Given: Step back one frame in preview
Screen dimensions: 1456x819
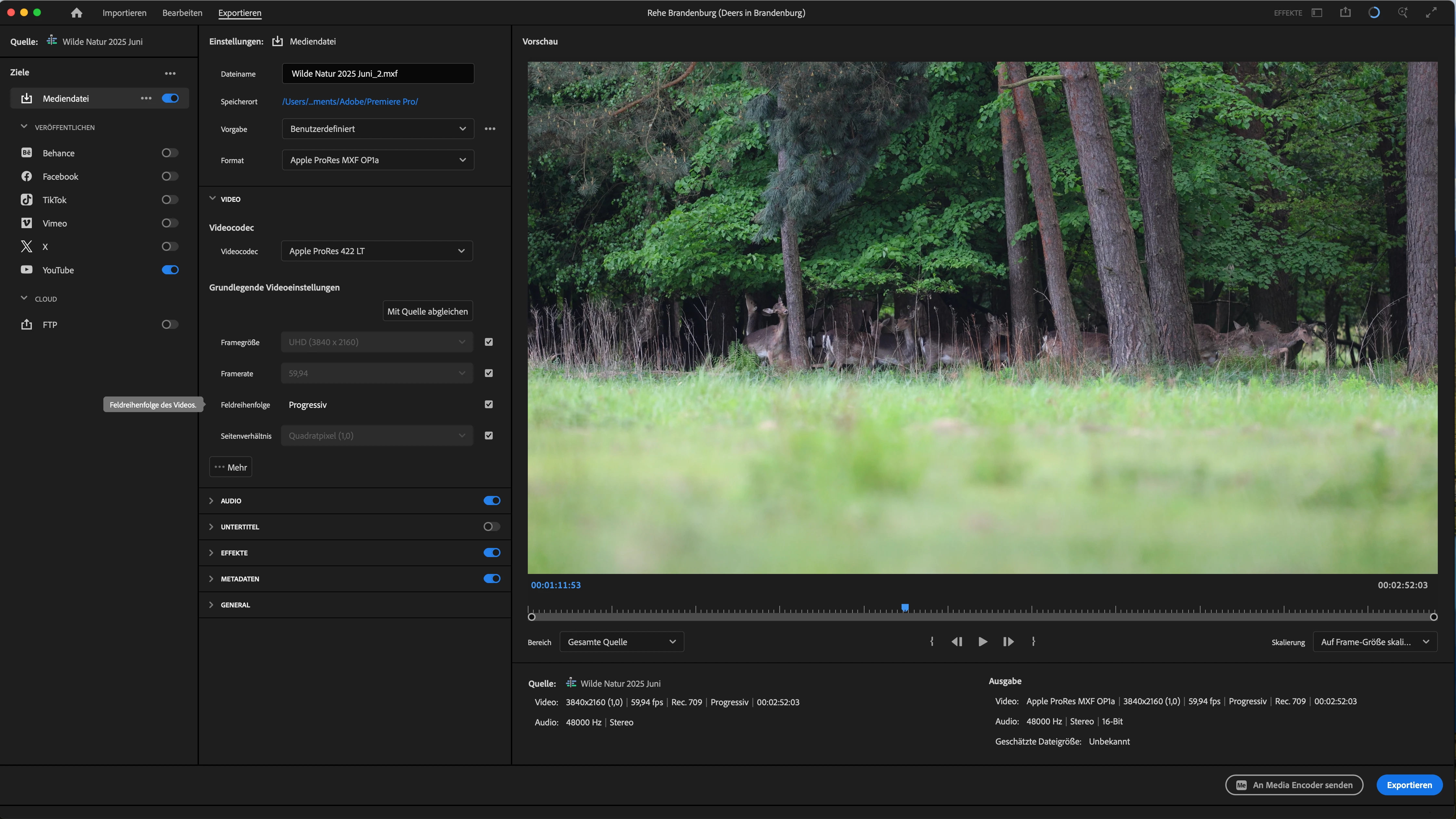Looking at the screenshot, I should pyautogui.click(x=956, y=642).
